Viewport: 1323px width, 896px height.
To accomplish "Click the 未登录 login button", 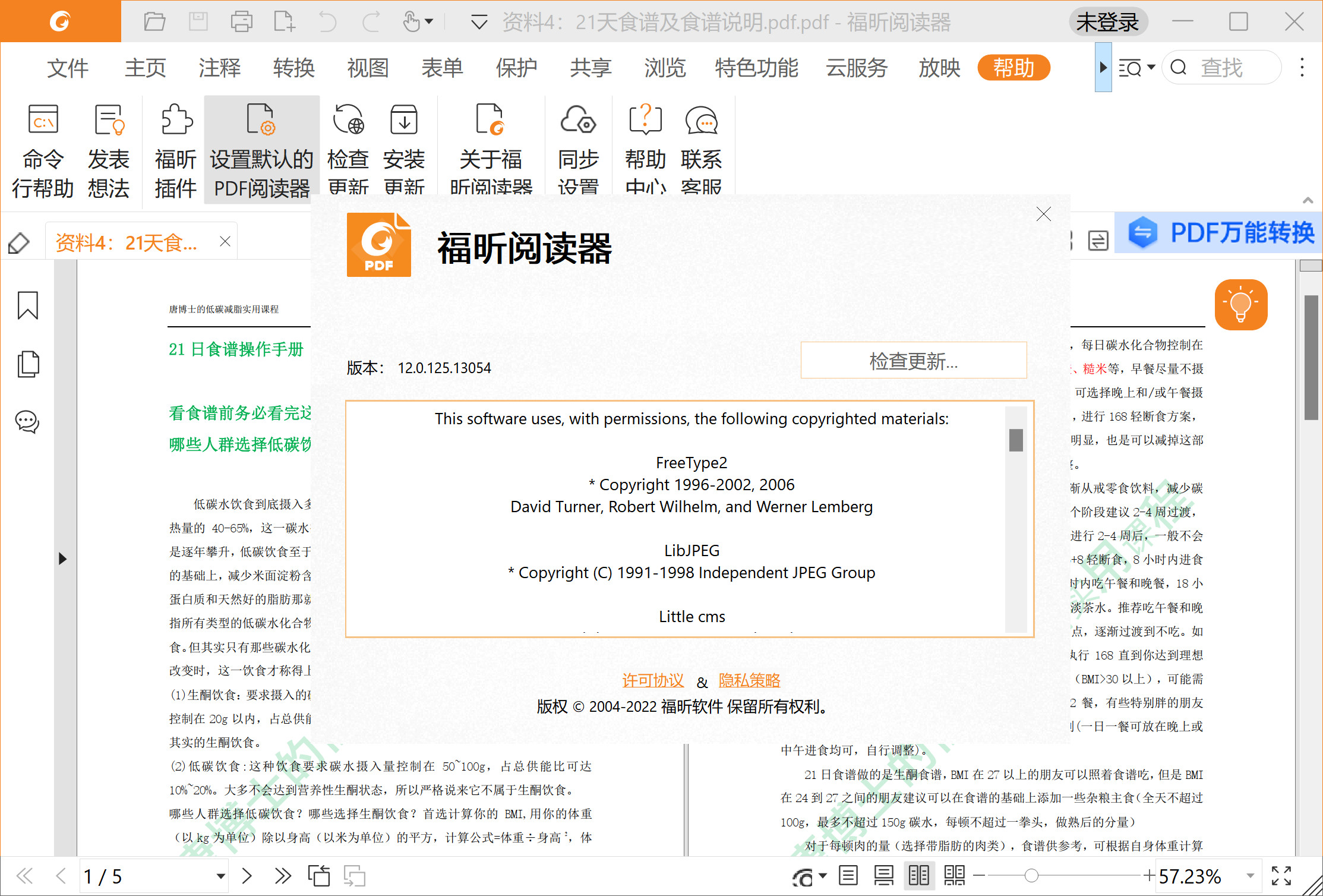I will click(1107, 22).
